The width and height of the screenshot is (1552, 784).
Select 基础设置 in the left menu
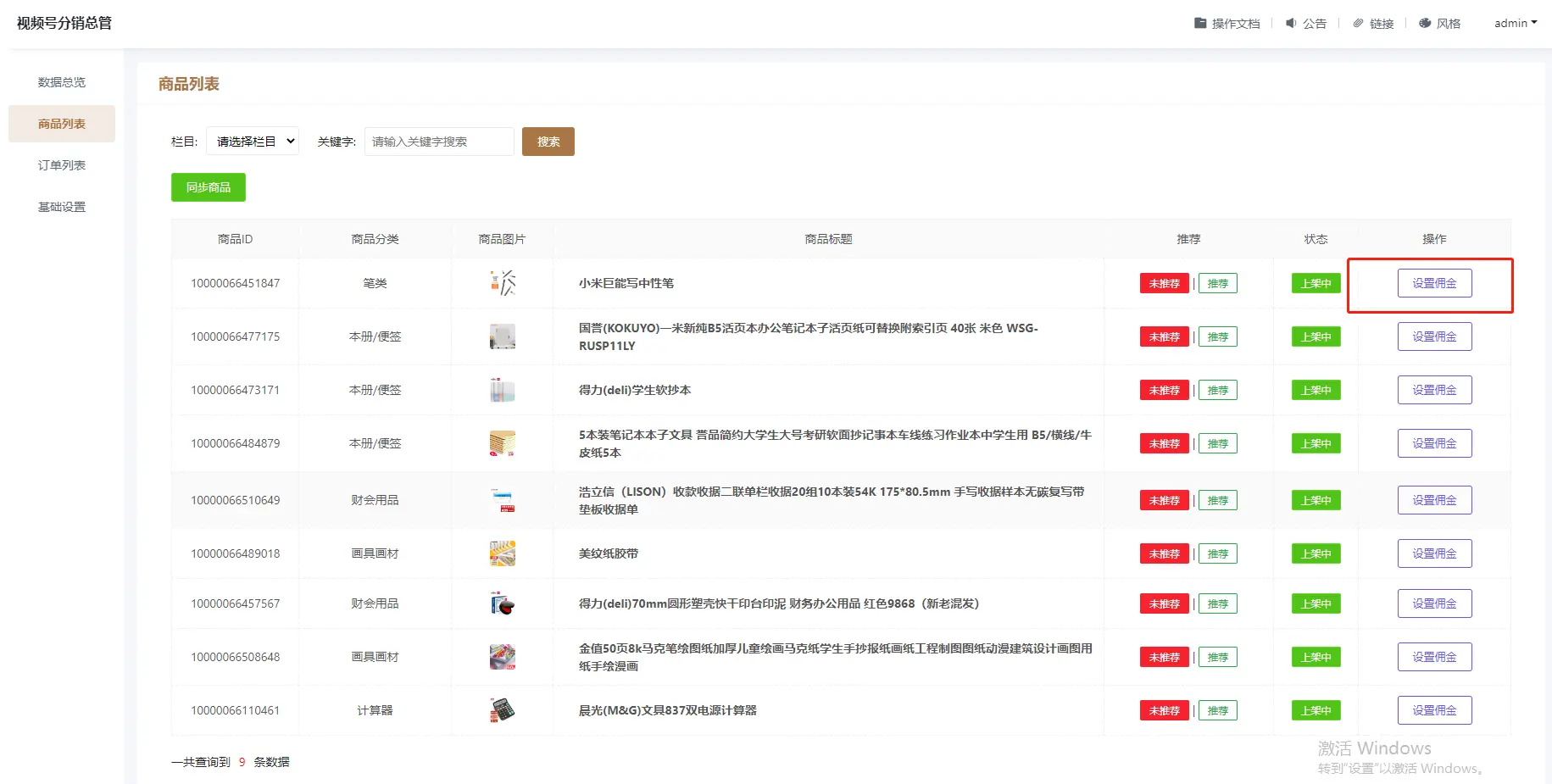coord(62,207)
